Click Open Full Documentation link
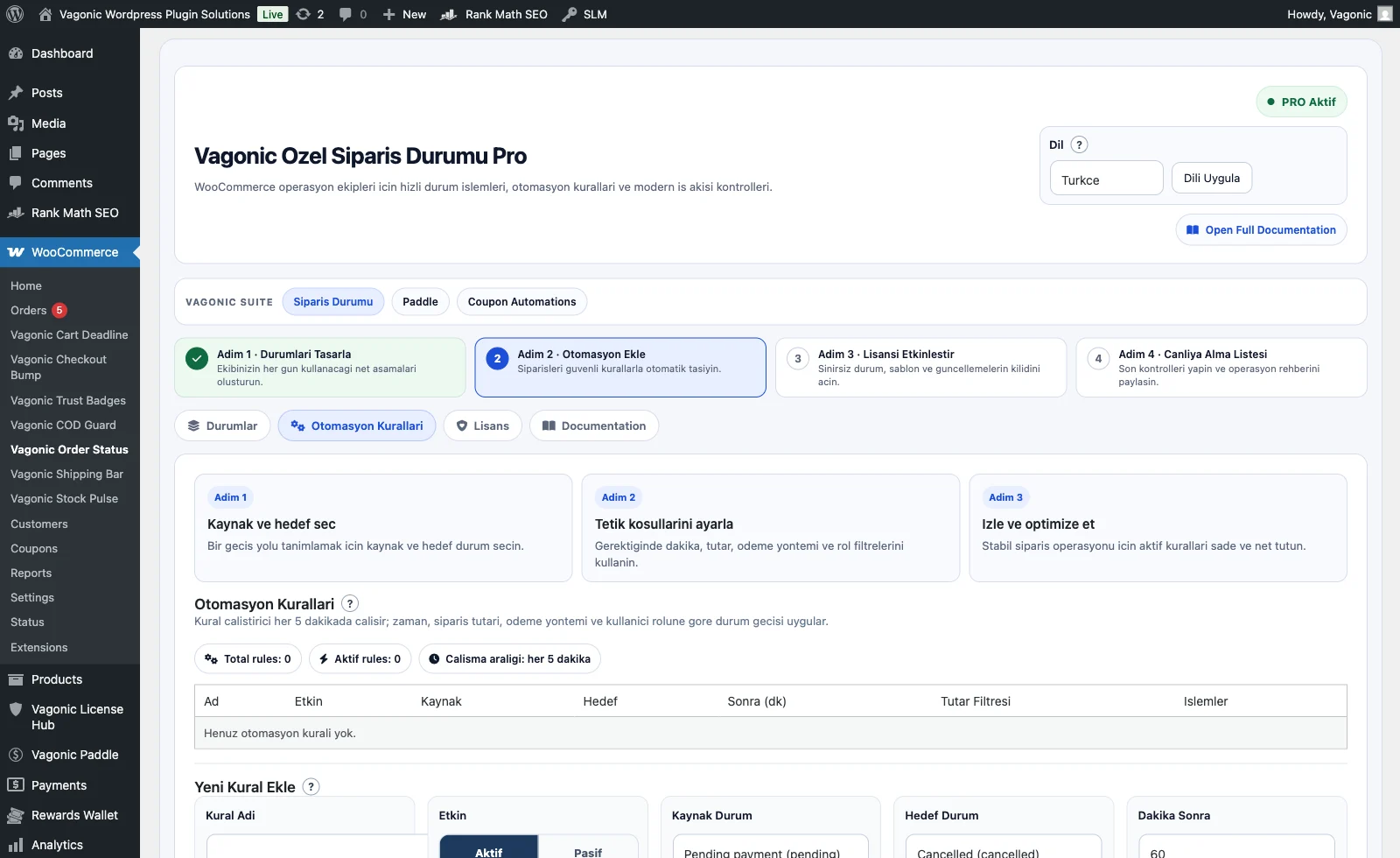Viewport: 1400px width, 858px height. click(x=1261, y=229)
